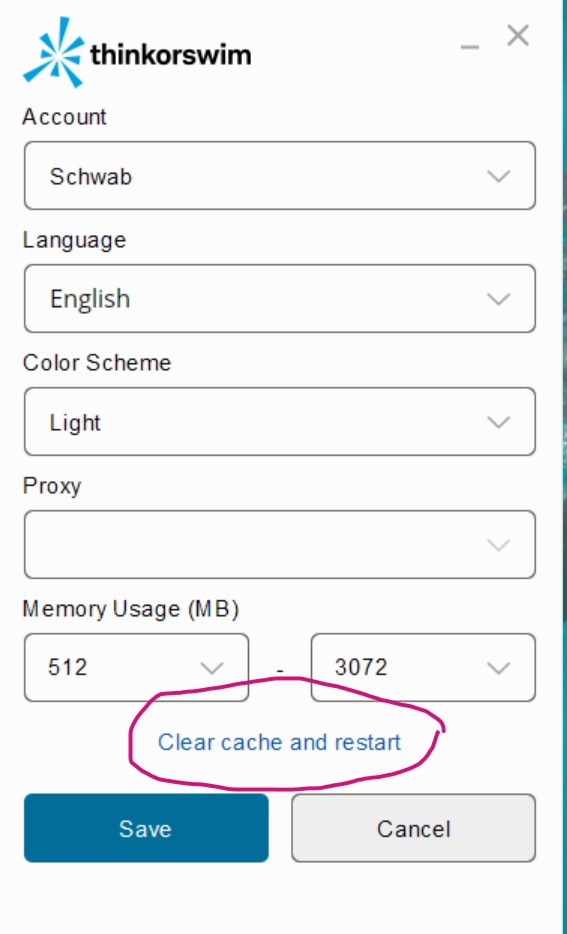The height and width of the screenshot is (934, 567).
Task: Click the chevron arrow in Color Scheme field
Action: click(499, 422)
